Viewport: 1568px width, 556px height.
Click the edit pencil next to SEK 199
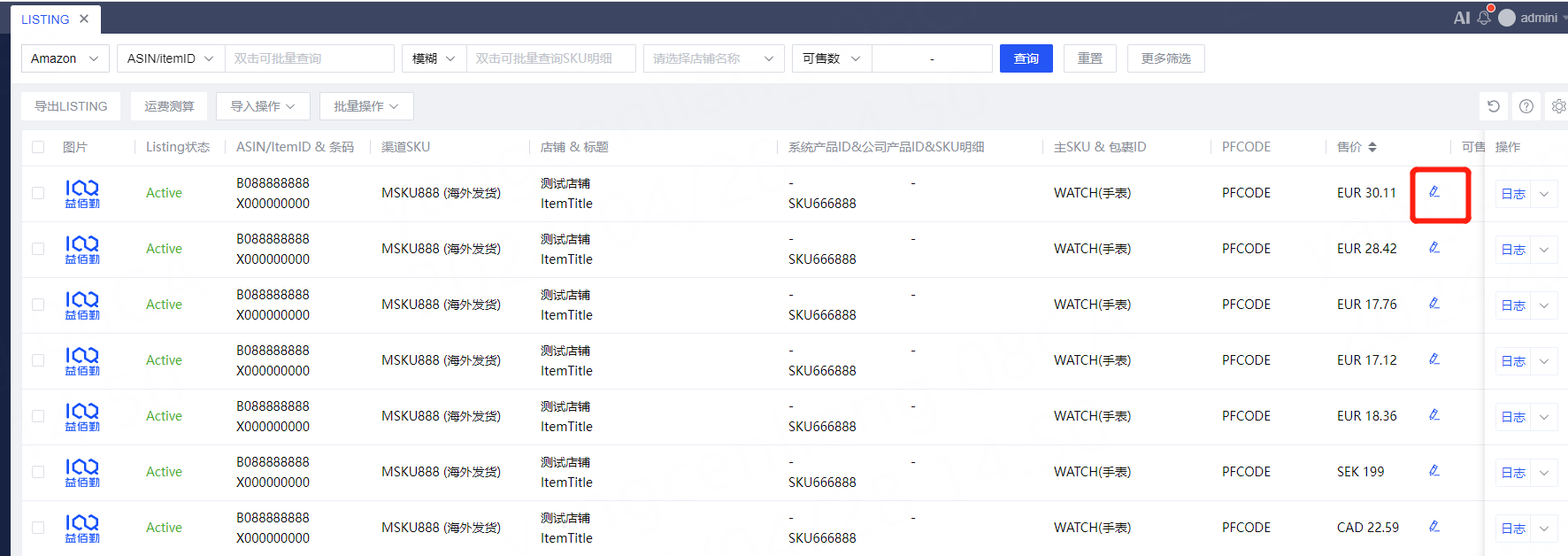point(1434,471)
